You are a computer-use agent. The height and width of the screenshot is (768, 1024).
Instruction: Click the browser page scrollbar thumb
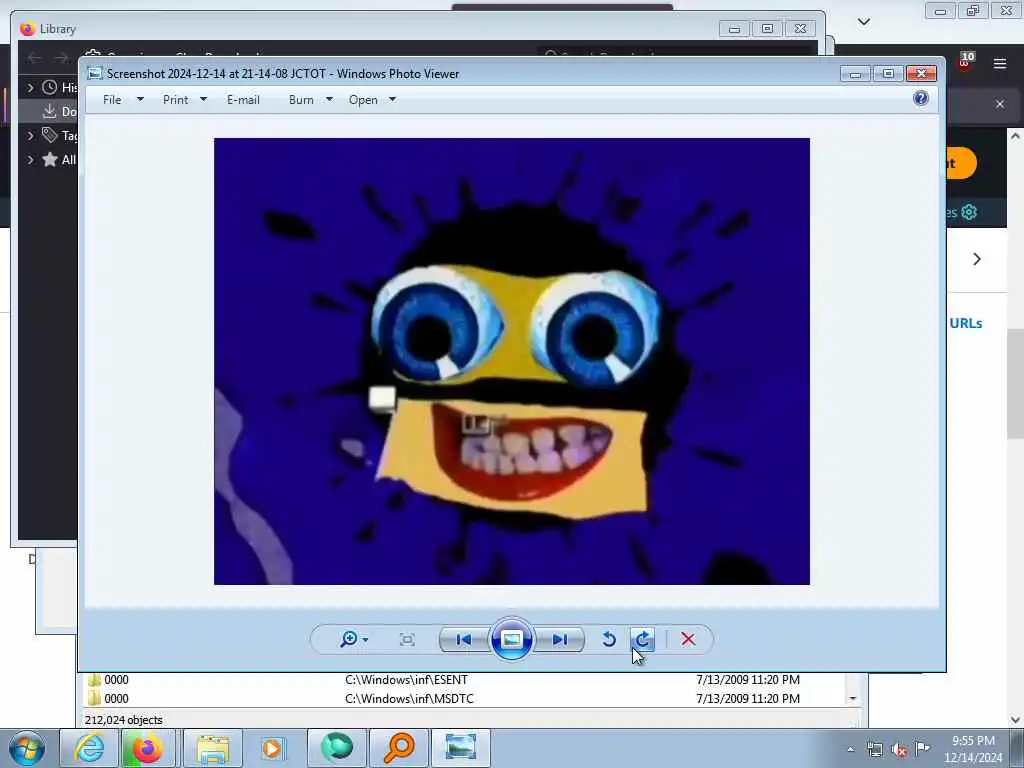1015,382
